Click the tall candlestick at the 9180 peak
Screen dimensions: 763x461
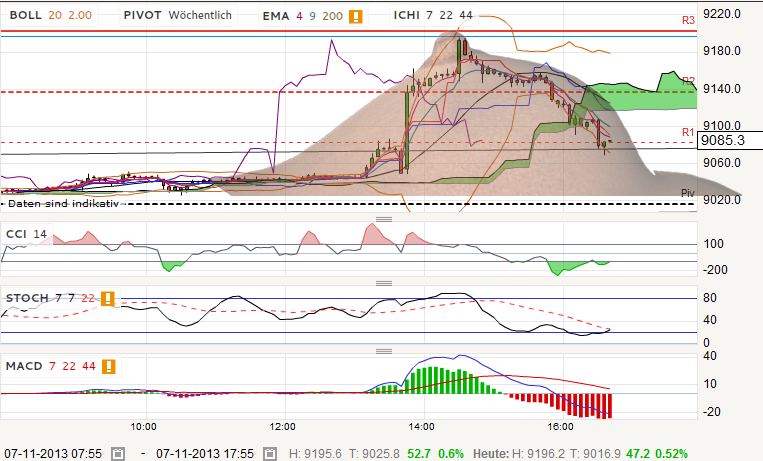pos(459,56)
